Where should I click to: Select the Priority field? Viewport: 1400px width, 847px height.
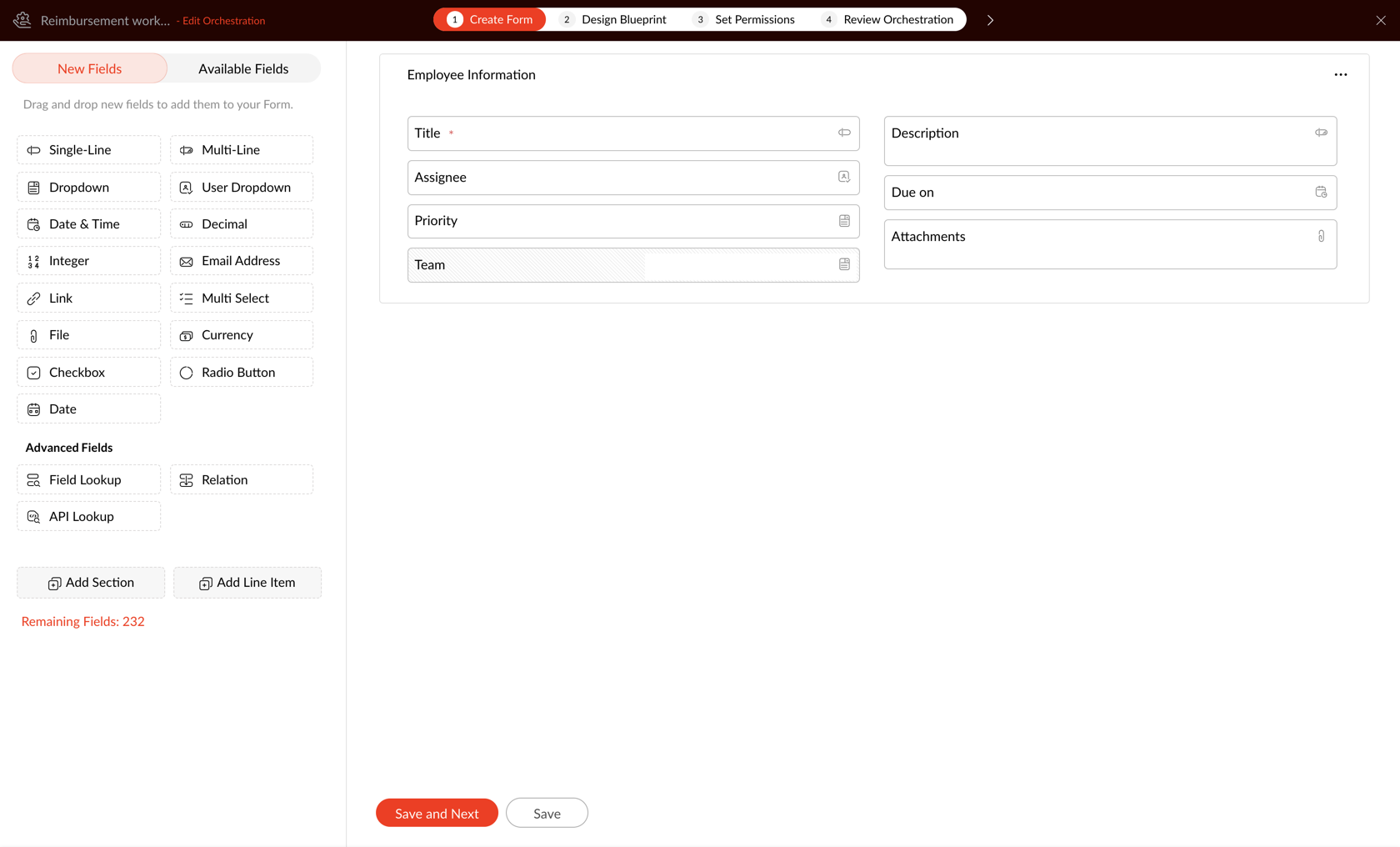tap(633, 221)
